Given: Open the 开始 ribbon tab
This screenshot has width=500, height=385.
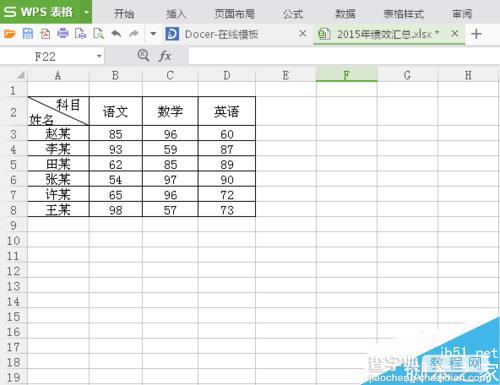Looking at the screenshot, I should click(x=124, y=14).
